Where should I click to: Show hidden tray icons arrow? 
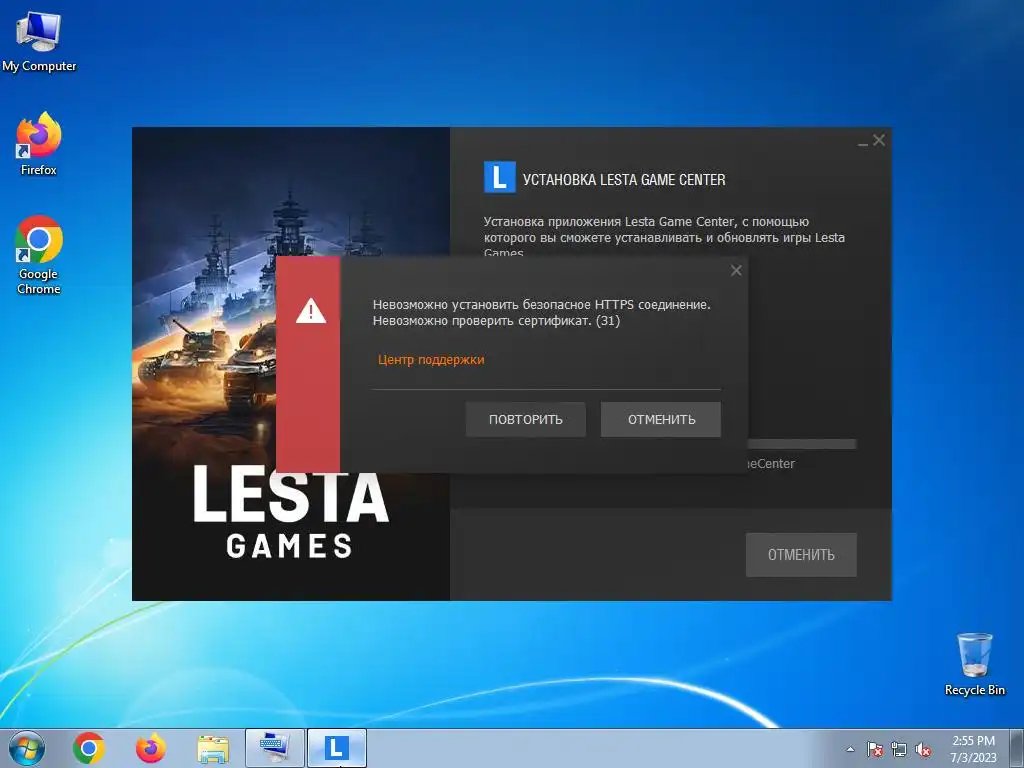pyautogui.click(x=850, y=749)
